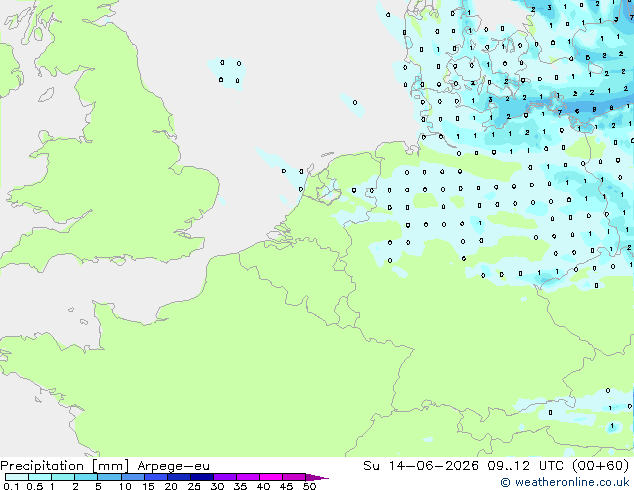
Task: Click the "0.5" legend scale value
Action: click(35, 486)
